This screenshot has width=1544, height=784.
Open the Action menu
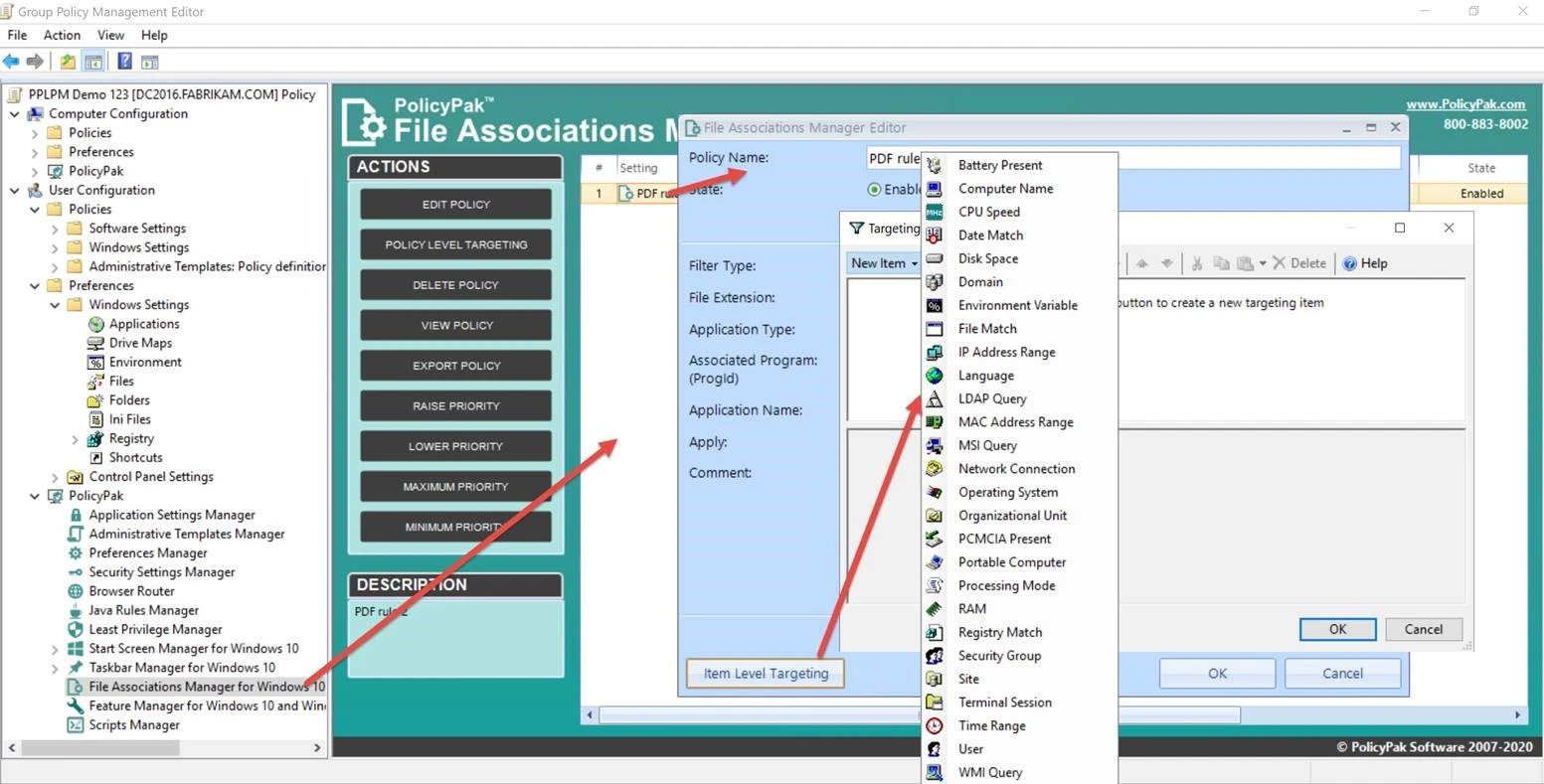point(62,35)
